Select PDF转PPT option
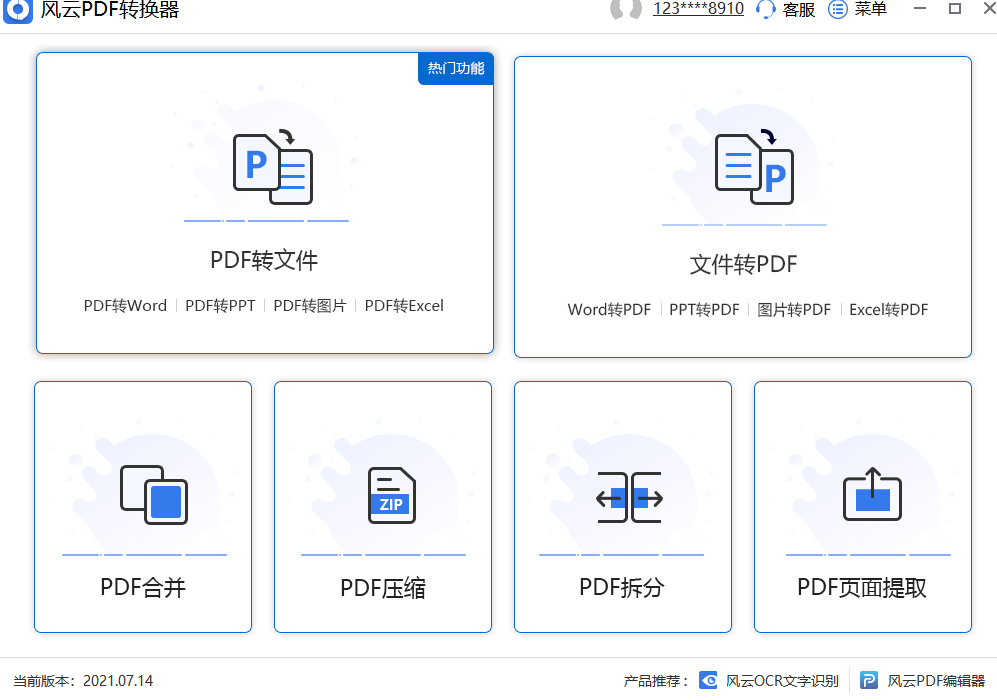997x700 pixels. 220,306
